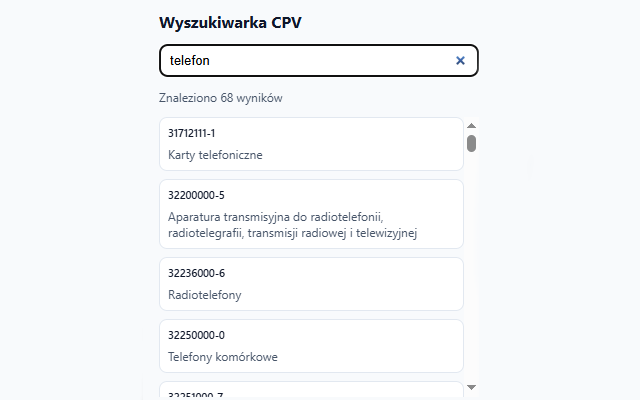Select the result code 32200000-5
The height and width of the screenshot is (400, 640).
pyautogui.click(x=196, y=195)
